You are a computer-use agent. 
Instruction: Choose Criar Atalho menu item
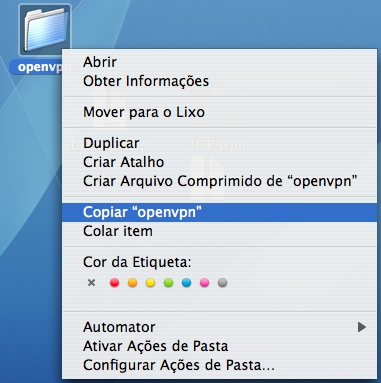(220, 162)
